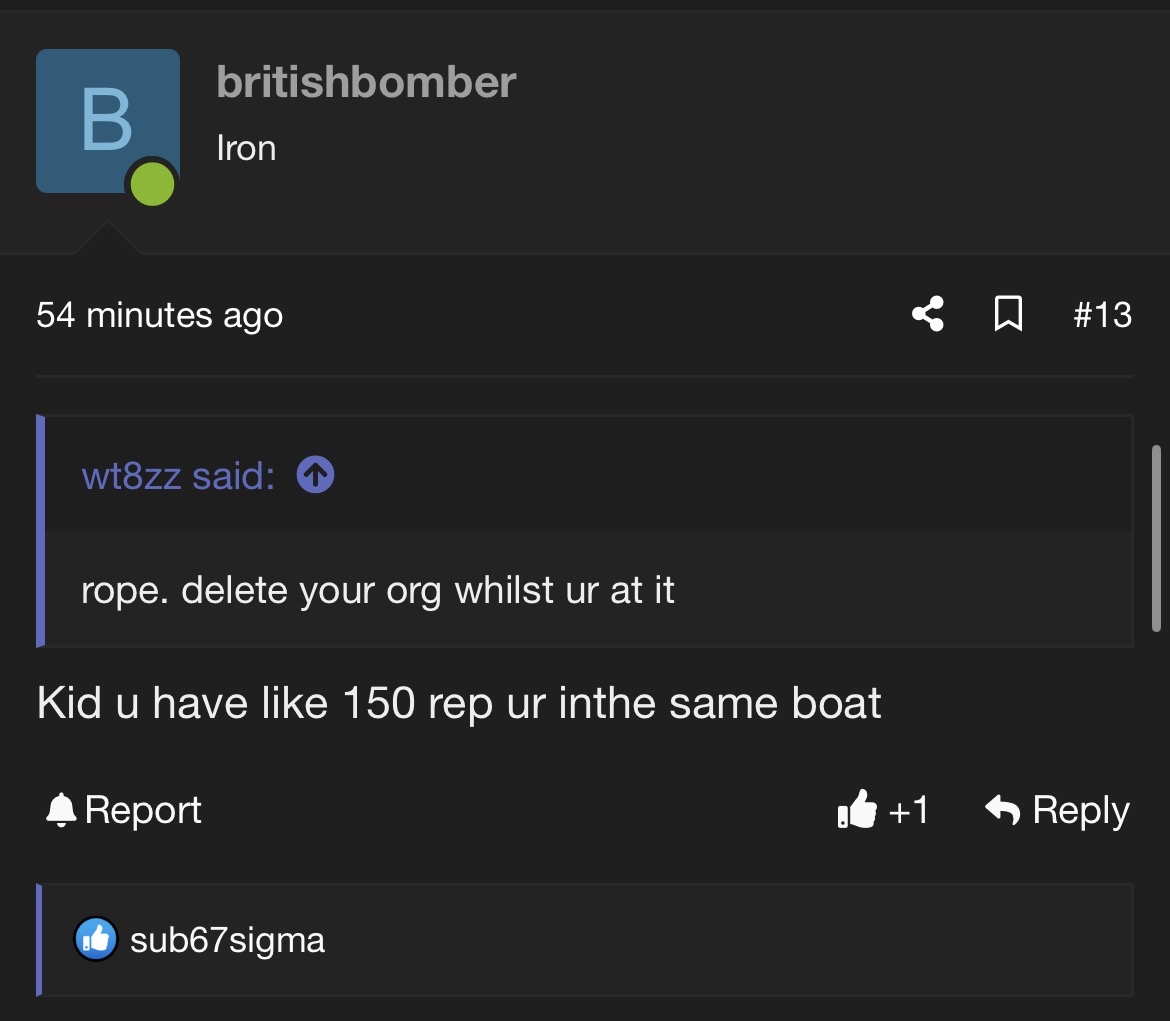Image resolution: width=1170 pixels, height=1021 pixels.
Task: Open britishbomber's profile via username
Action: (366, 81)
